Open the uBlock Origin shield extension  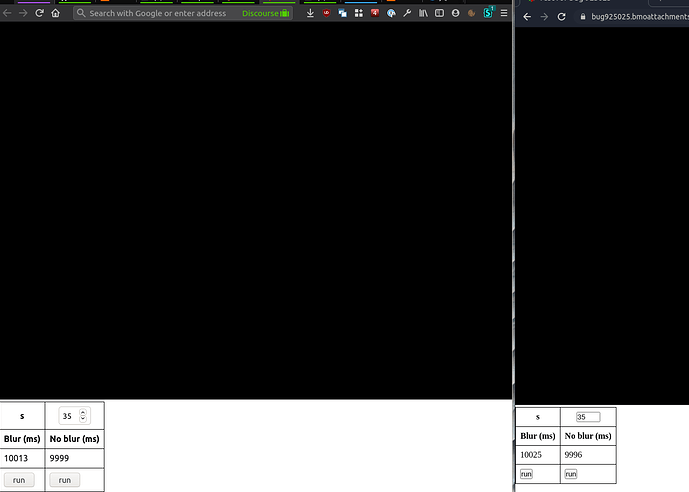[x=326, y=13]
